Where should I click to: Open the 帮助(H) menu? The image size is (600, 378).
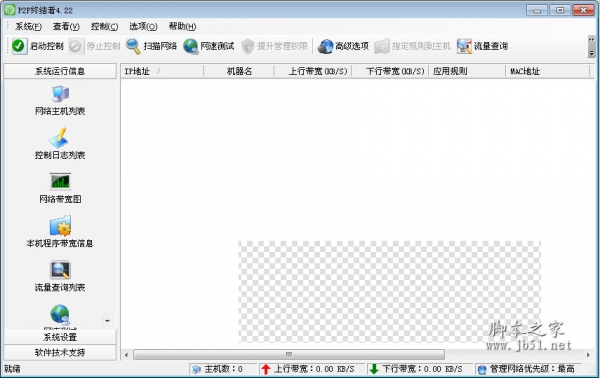coord(183,26)
